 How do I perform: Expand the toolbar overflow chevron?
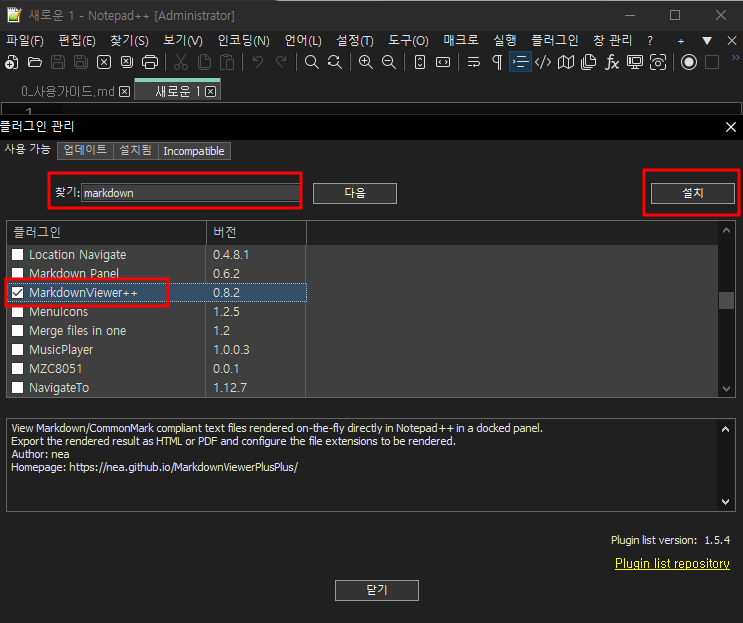click(x=735, y=58)
